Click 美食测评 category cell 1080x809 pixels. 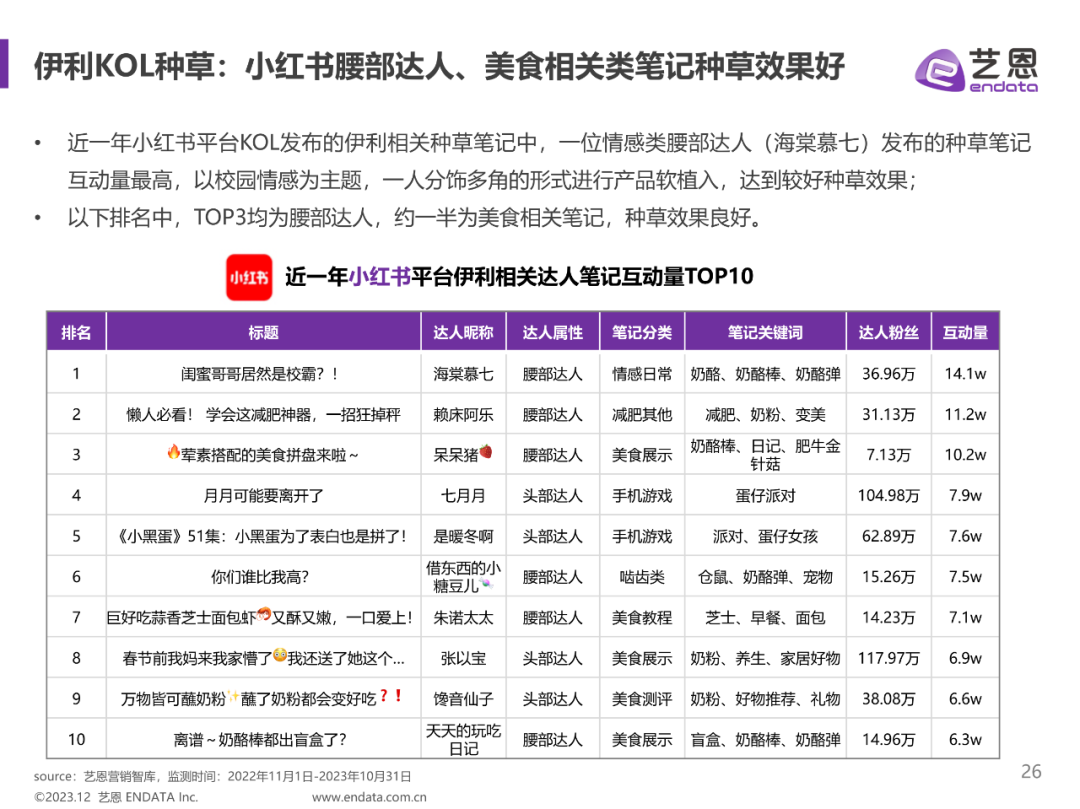(642, 699)
